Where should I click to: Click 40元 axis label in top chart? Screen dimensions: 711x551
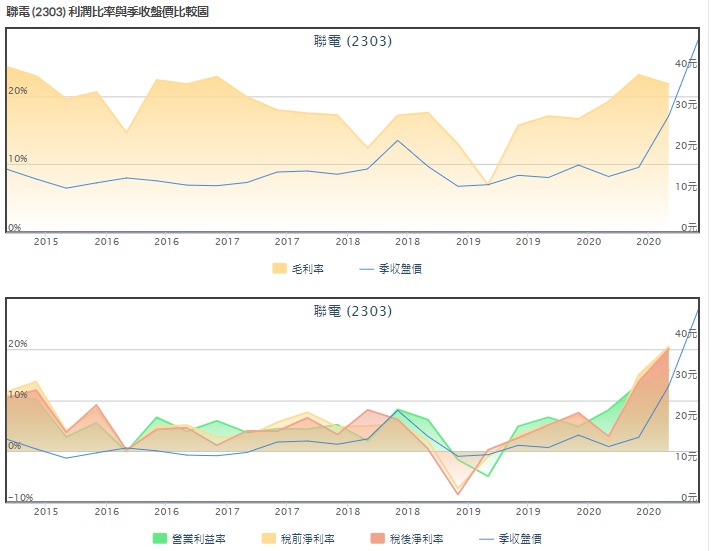[686, 64]
